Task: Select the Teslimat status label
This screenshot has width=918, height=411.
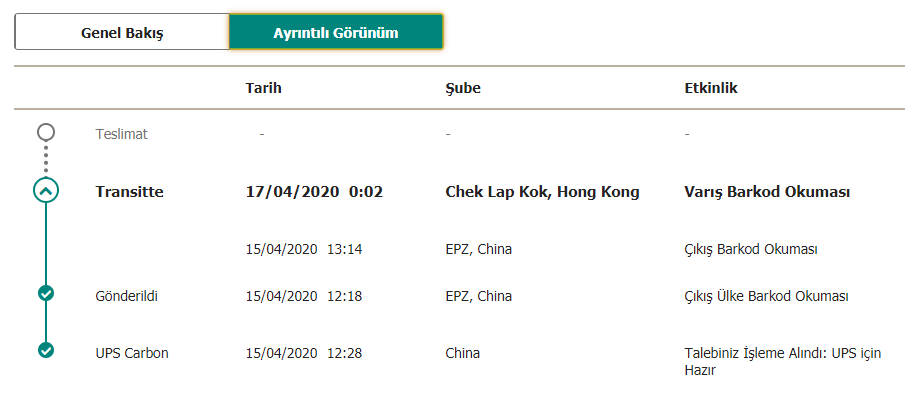Action: coord(121,134)
